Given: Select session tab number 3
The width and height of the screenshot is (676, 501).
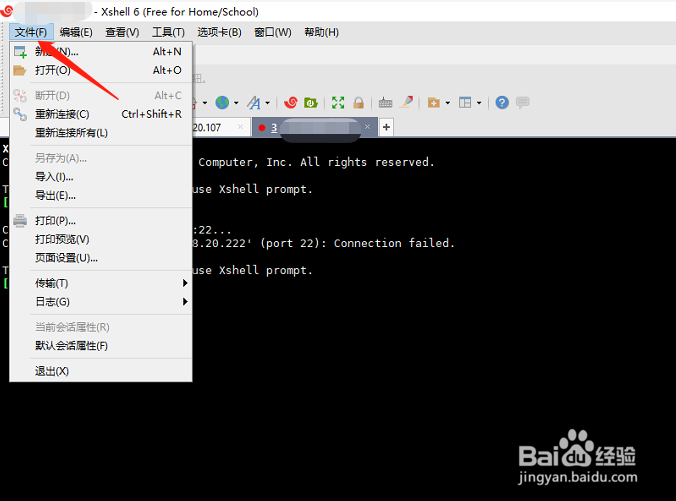Looking at the screenshot, I should 315,128.
